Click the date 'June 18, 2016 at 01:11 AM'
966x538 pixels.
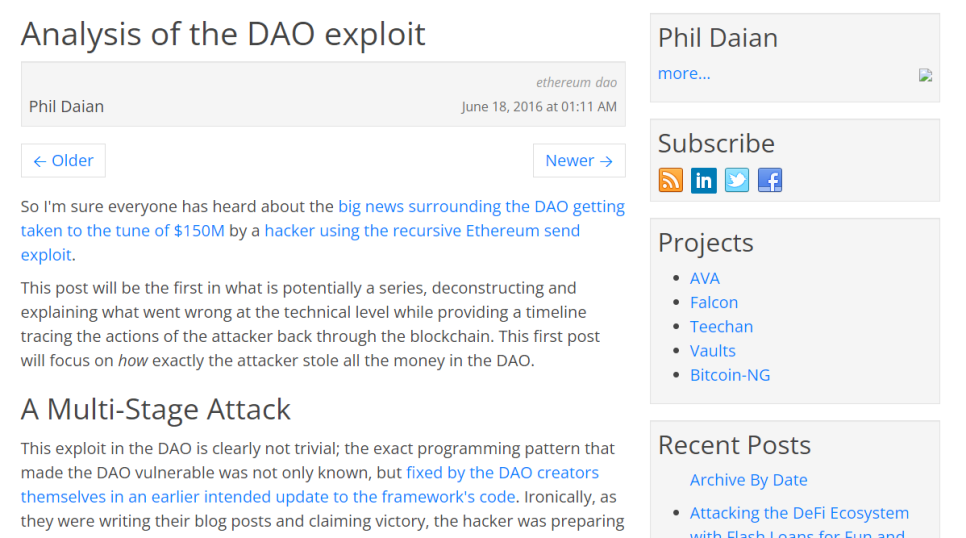click(539, 107)
